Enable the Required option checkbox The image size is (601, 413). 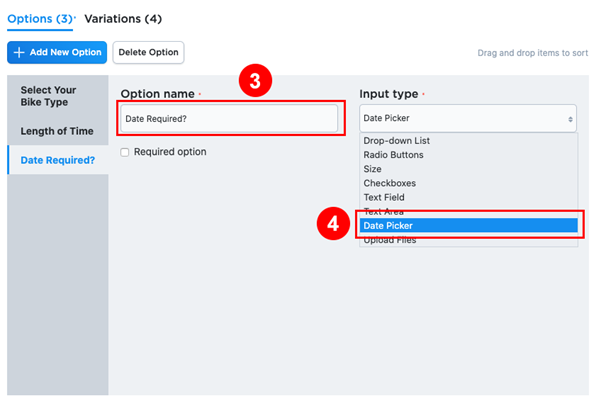125,152
